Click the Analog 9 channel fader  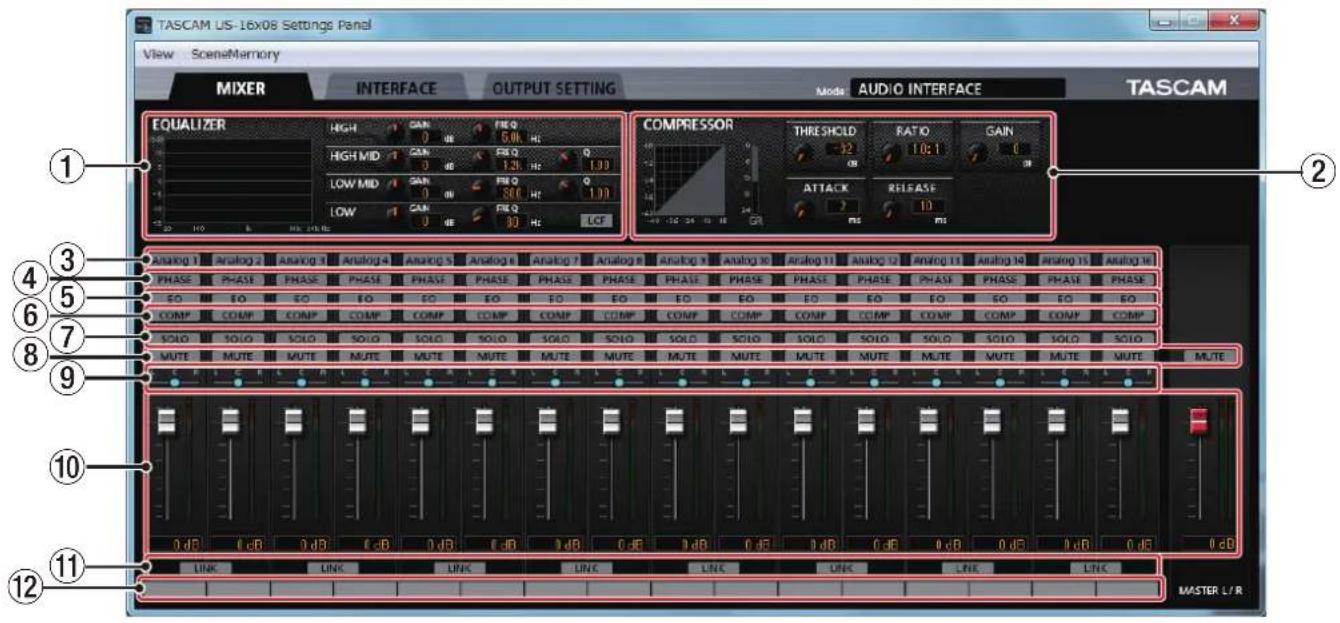(674, 420)
